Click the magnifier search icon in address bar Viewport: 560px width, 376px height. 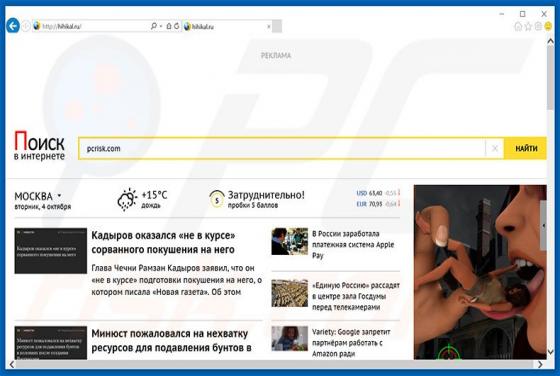click(154, 26)
